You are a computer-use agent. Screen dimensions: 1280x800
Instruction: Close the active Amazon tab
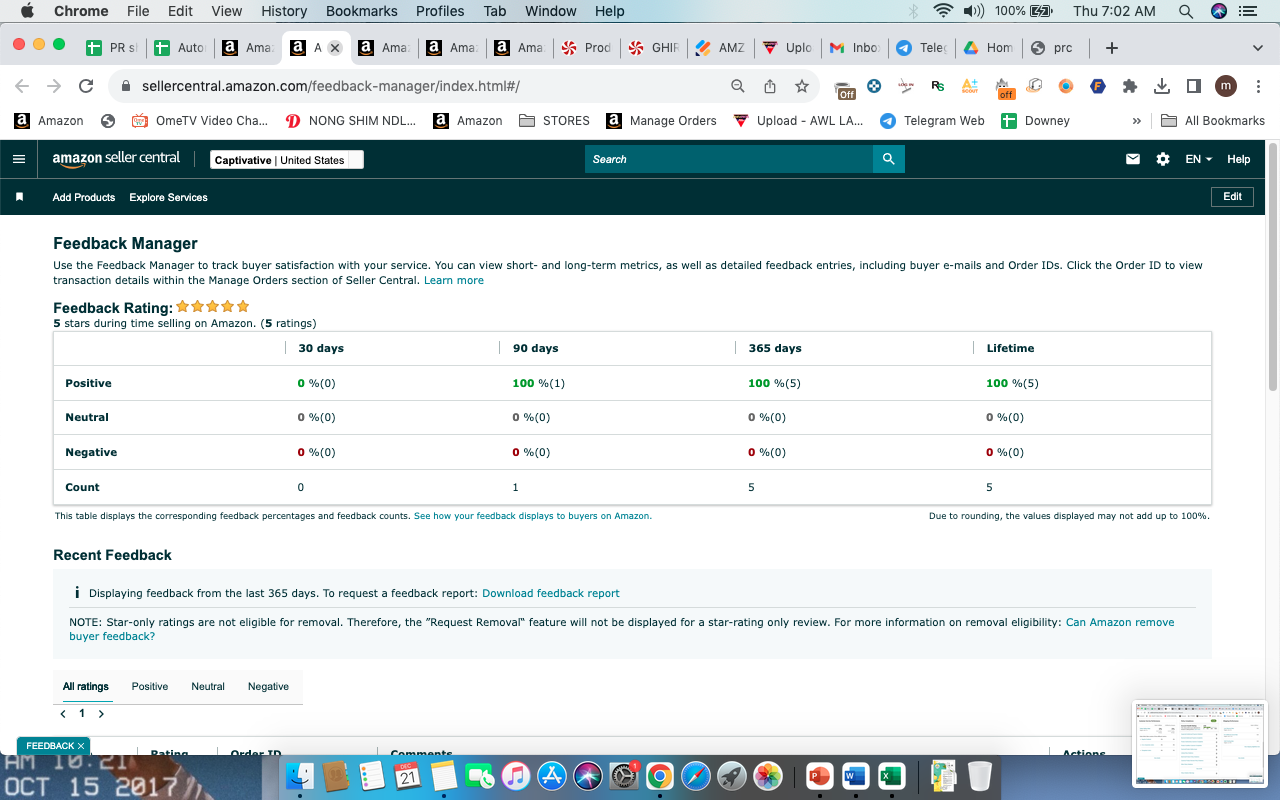pos(335,48)
